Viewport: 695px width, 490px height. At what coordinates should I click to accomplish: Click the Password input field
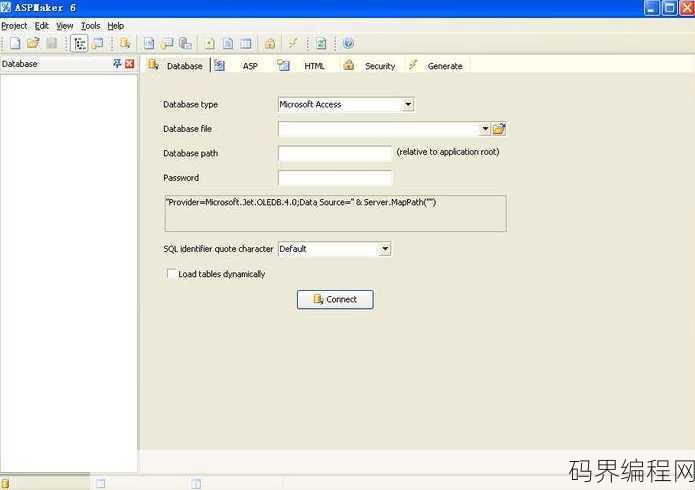[335, 178]
